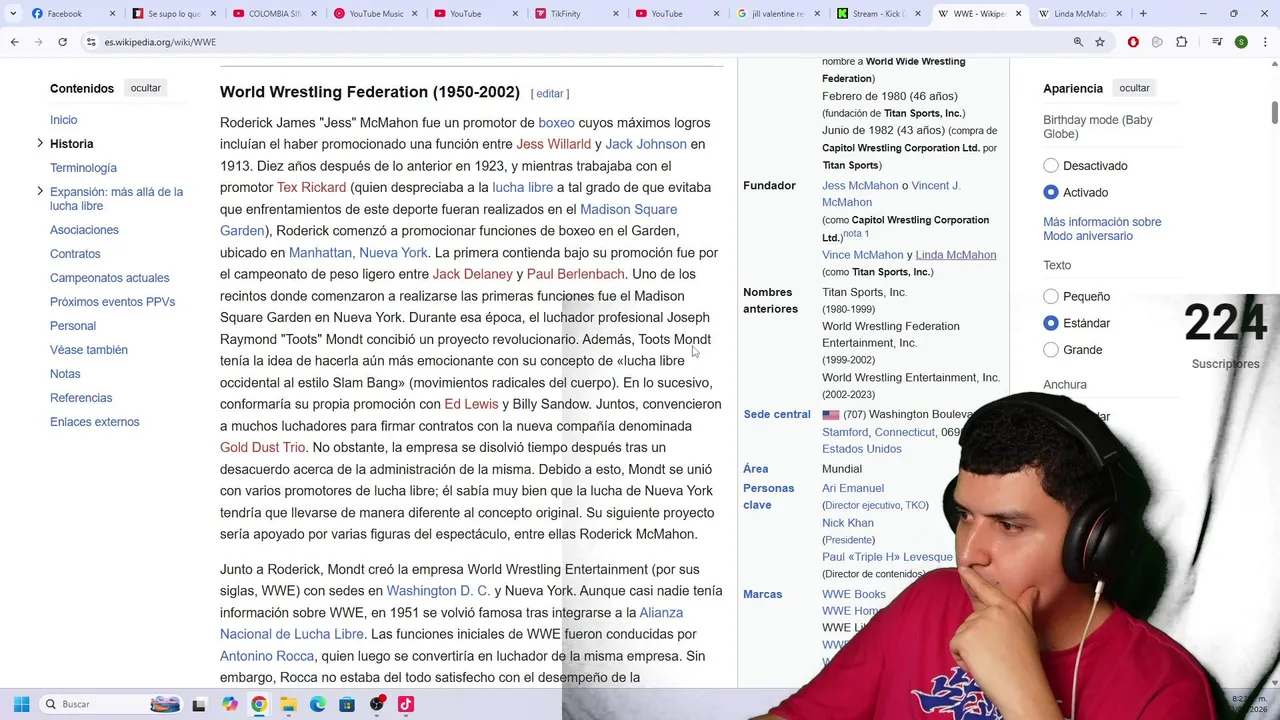
Task: Choose Estándar text size
Action: tap(1051, 323)
